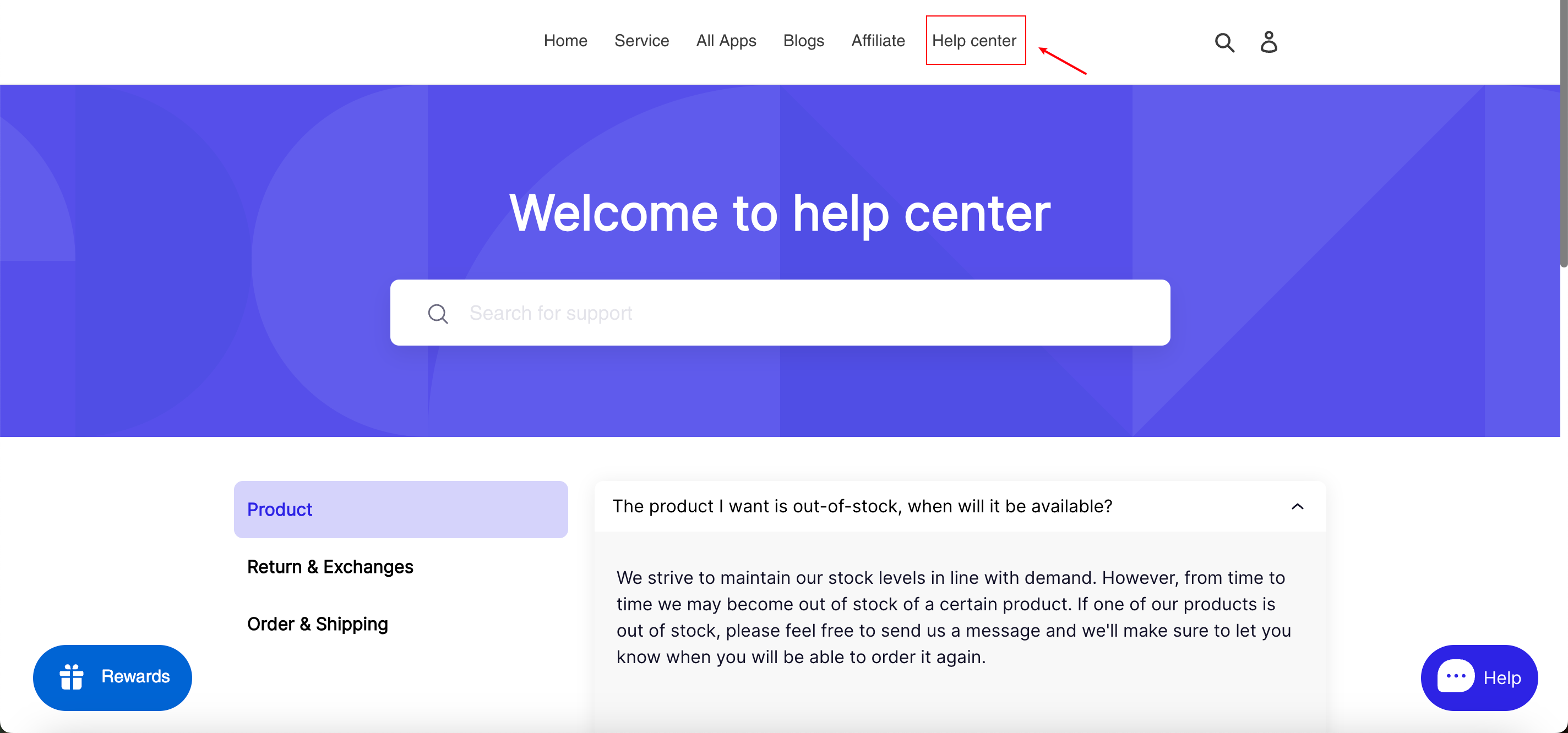Select the Order & Shipping category

coord(317,623)
